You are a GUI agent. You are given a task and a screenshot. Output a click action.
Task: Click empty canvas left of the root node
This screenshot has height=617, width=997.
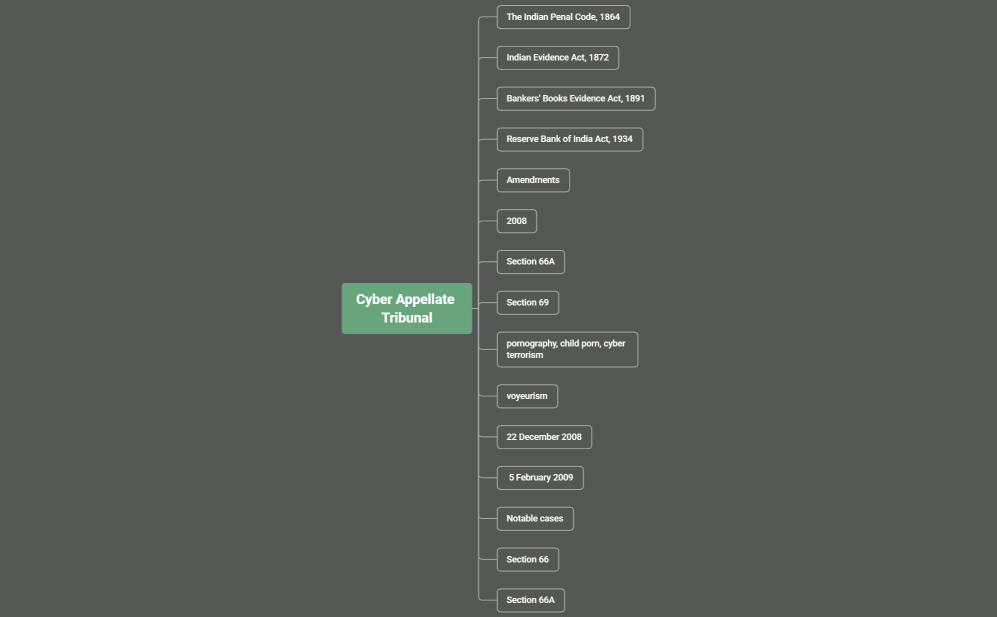[170, 308]
